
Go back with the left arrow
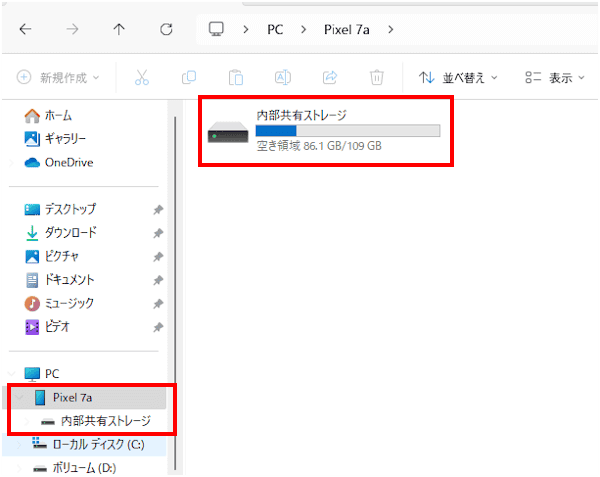[x=25, y=29]
